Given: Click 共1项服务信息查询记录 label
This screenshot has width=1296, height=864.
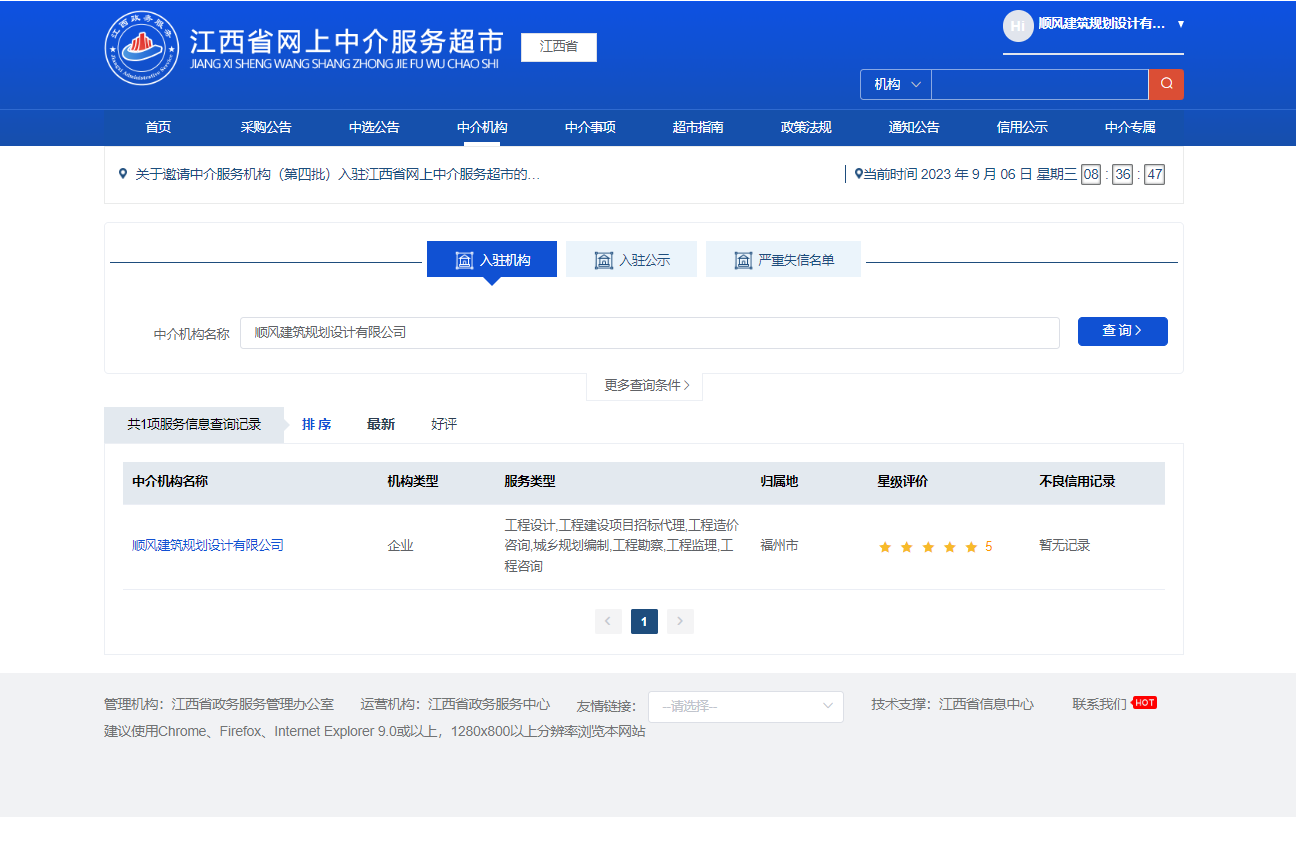Looking at the screenshot, I should click(x=194, y=425).
